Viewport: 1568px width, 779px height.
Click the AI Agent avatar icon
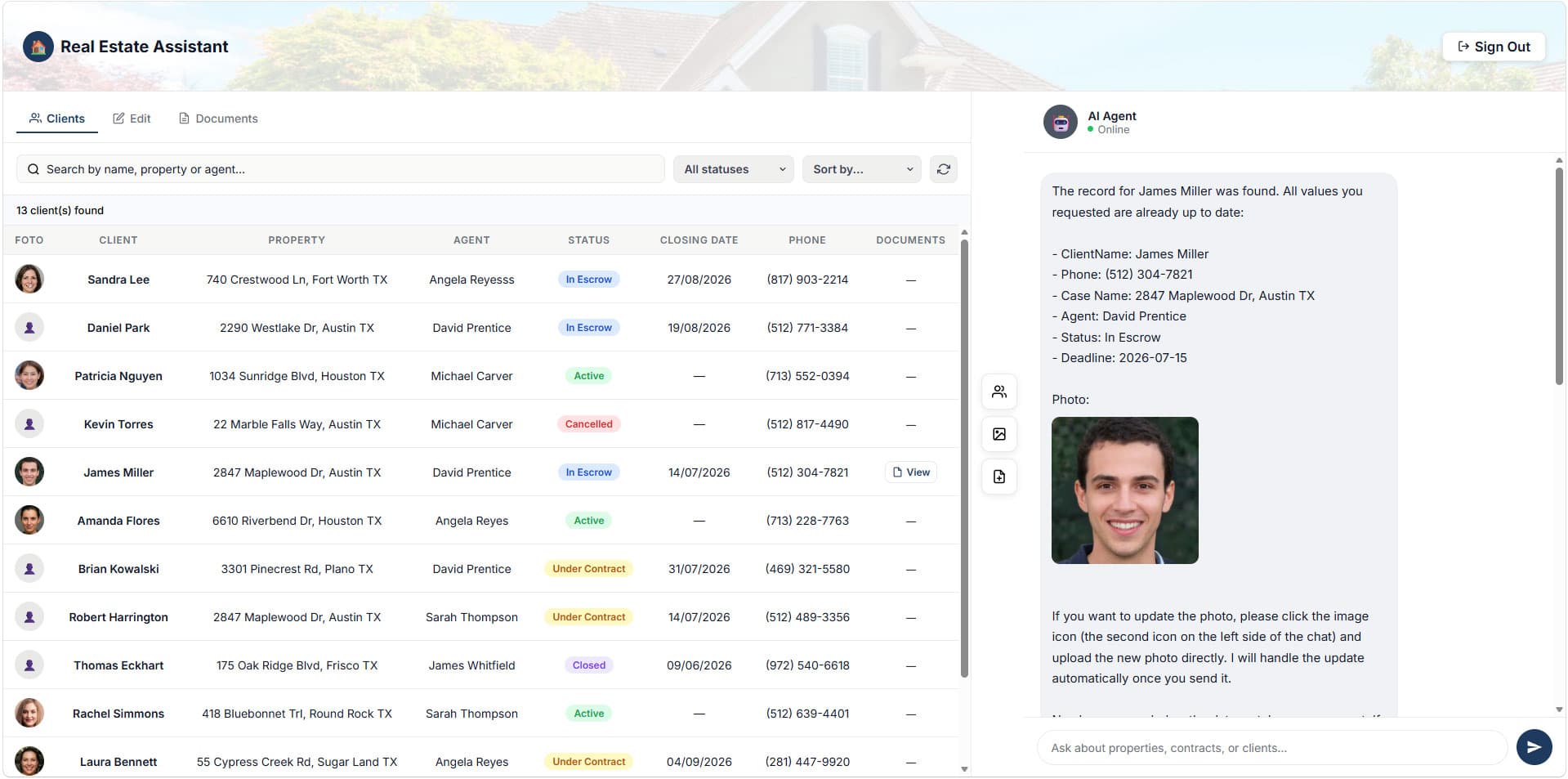pos(1060,122)
